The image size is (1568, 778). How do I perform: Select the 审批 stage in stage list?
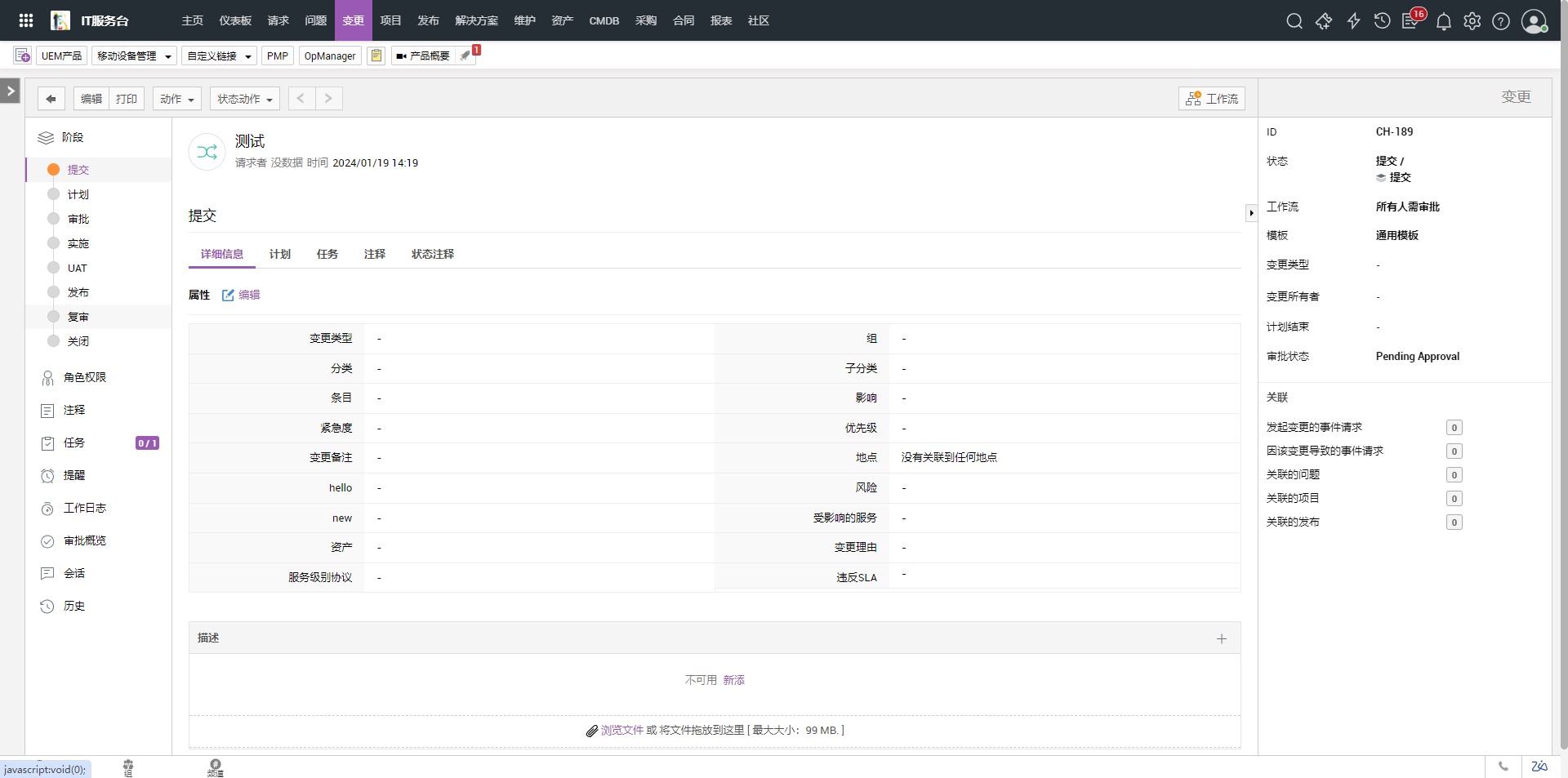pyautogui.click(x=78, y=219)
